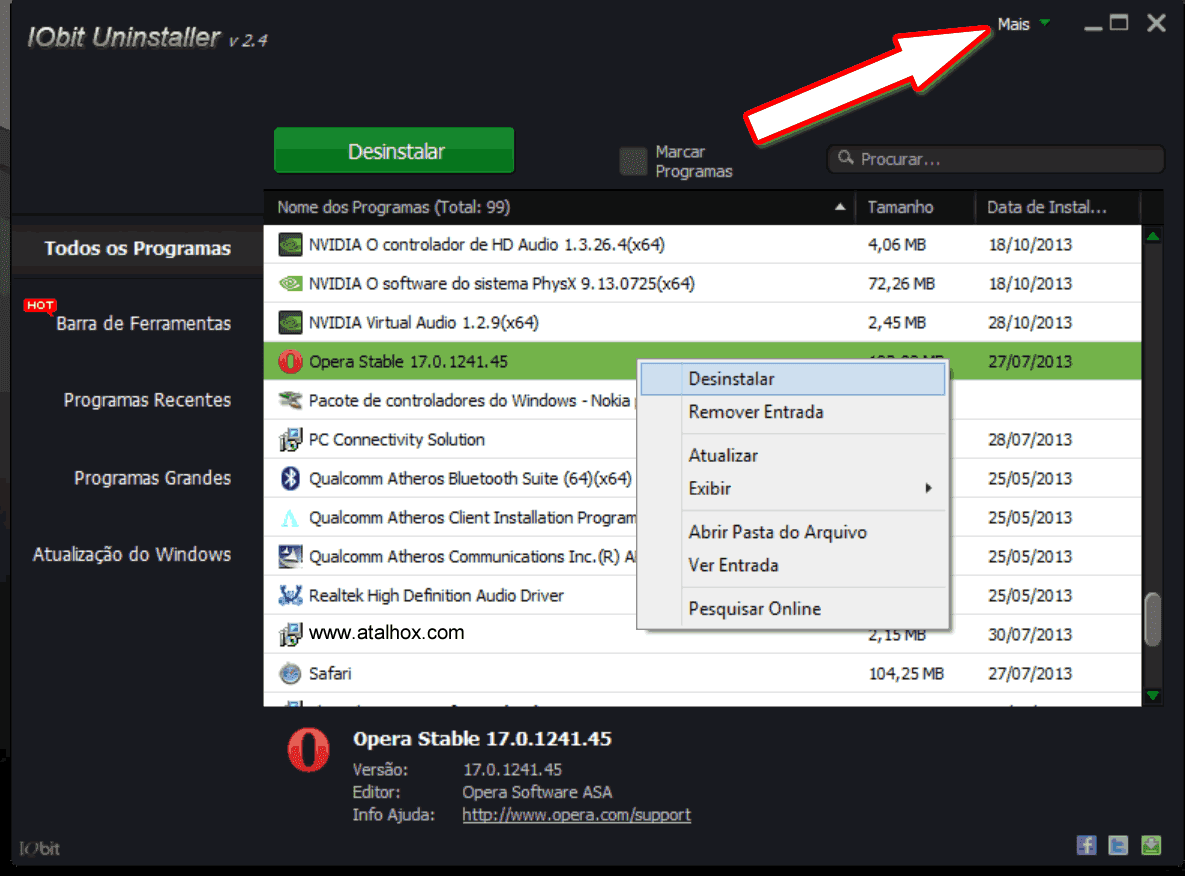Click the magnifier icon in the search box
The height and width of the screenshot is (876, 1185).
845,158
